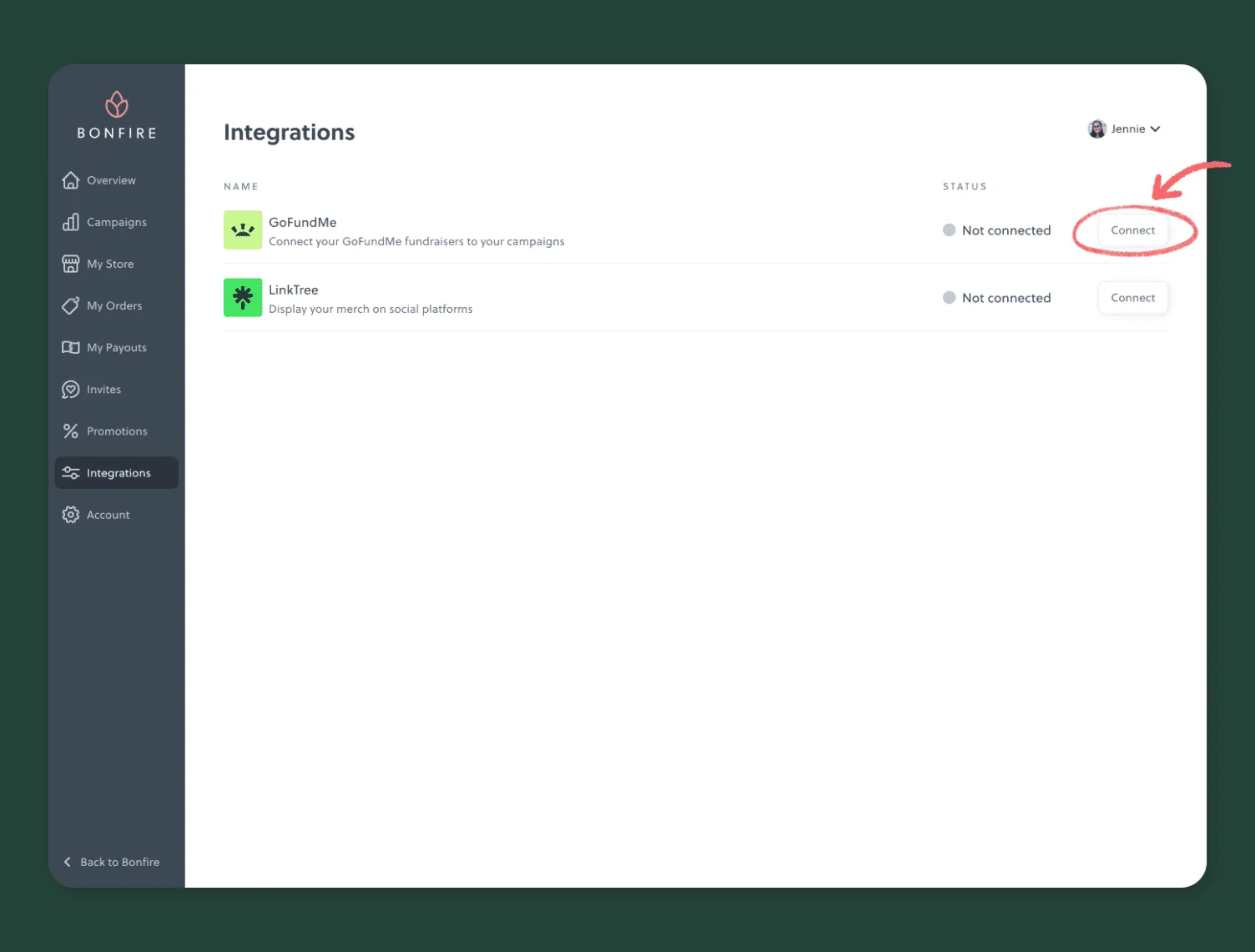
Task: Click the LinkTree integration name
Action: point(294,290)
